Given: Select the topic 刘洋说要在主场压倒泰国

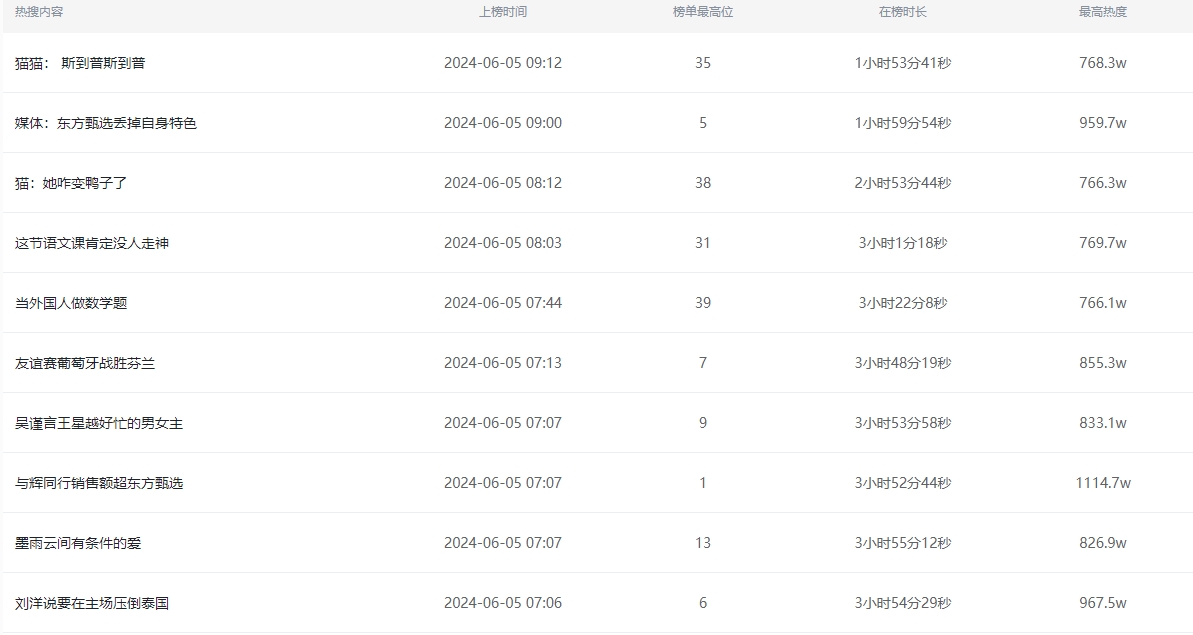Looking at the screenshot, I should coord(92,604).
